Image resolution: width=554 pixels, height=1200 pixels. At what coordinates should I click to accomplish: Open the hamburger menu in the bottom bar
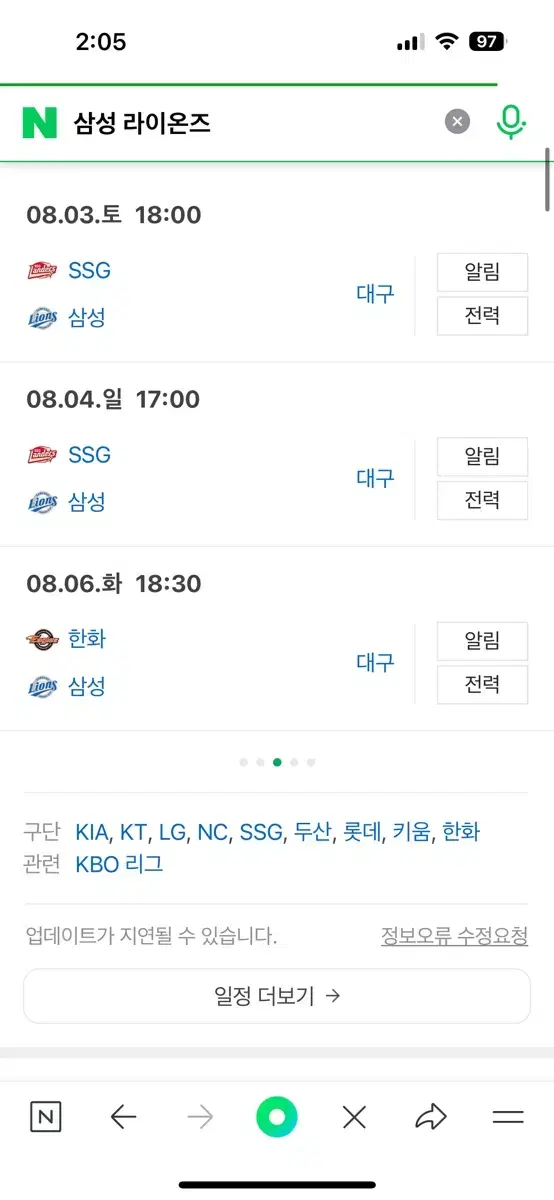[508, 1117]
